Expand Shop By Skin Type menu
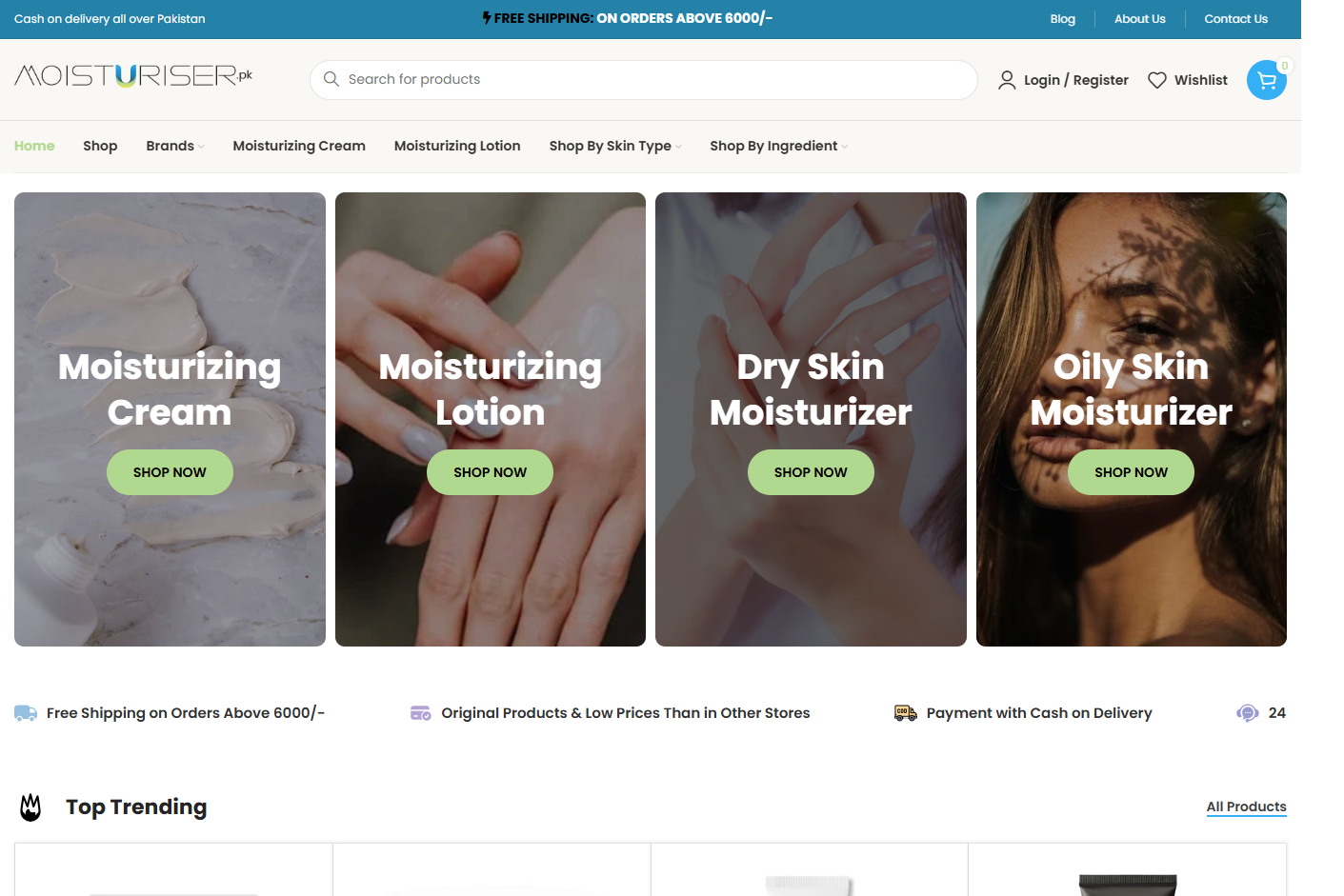This screenshot has height=896, width=1344. click(615, 146)
